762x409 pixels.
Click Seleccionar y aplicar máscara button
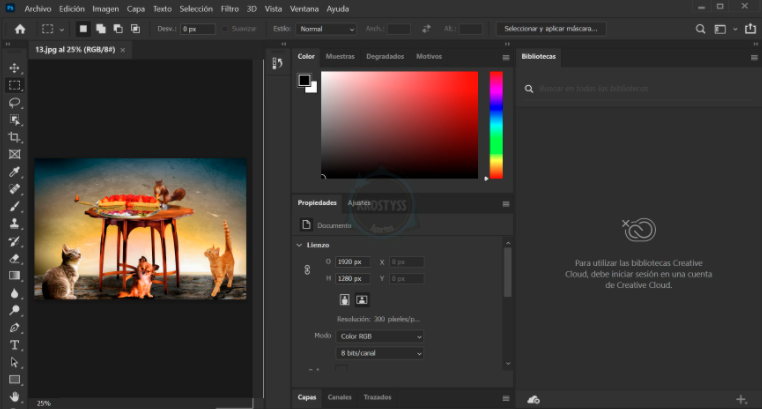click(x=551, y=29)
